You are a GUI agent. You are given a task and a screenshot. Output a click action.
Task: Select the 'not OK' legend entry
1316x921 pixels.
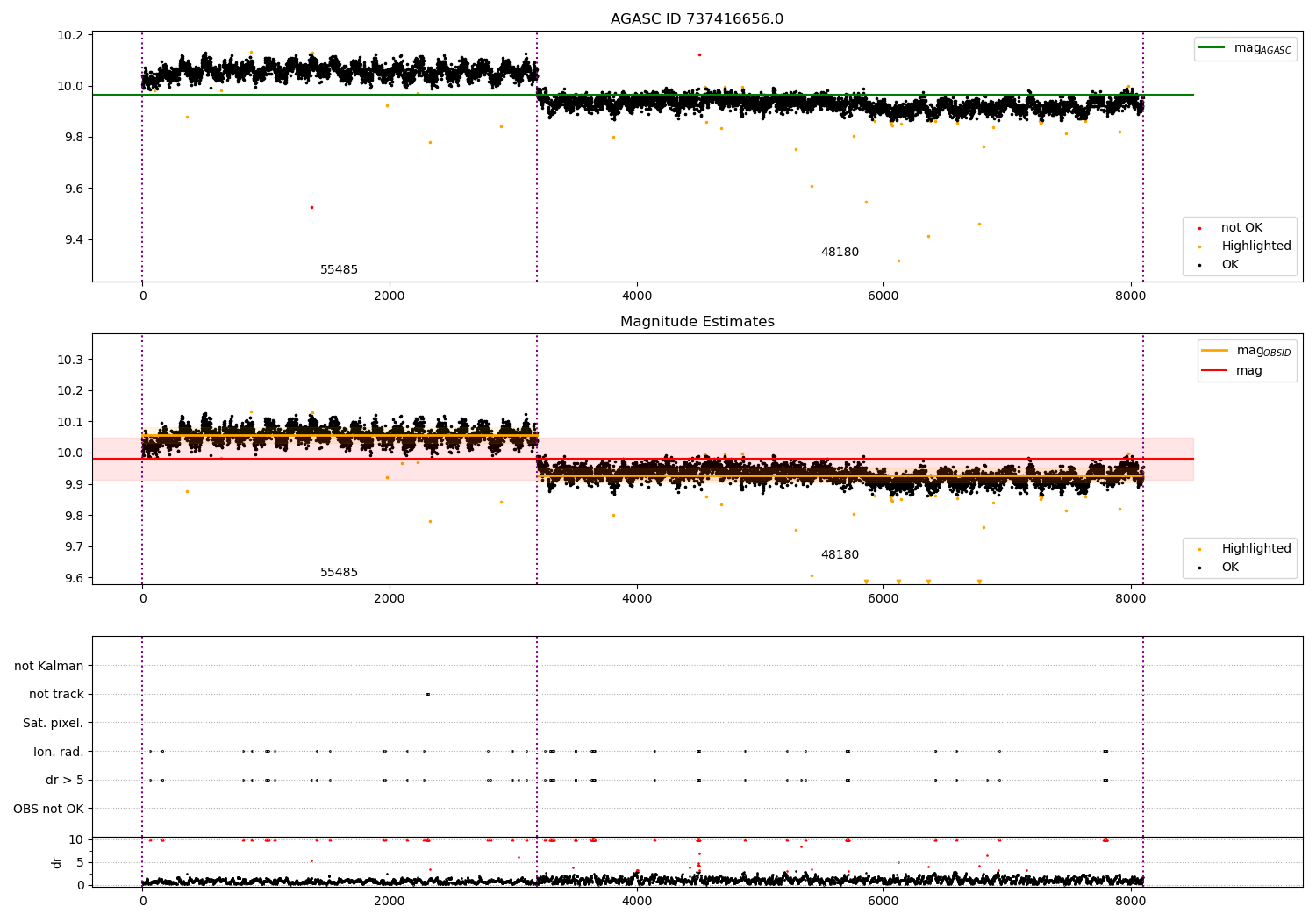click(1241, 228)
